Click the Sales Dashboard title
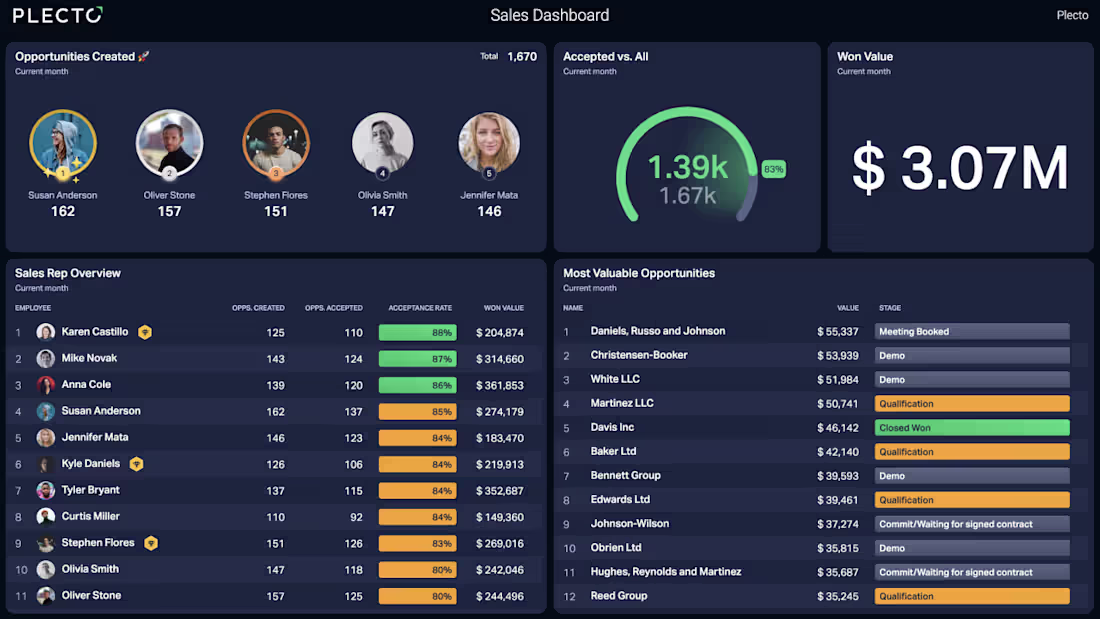Viewport: 1100px width, 619px height. click(x=549, y=15)
